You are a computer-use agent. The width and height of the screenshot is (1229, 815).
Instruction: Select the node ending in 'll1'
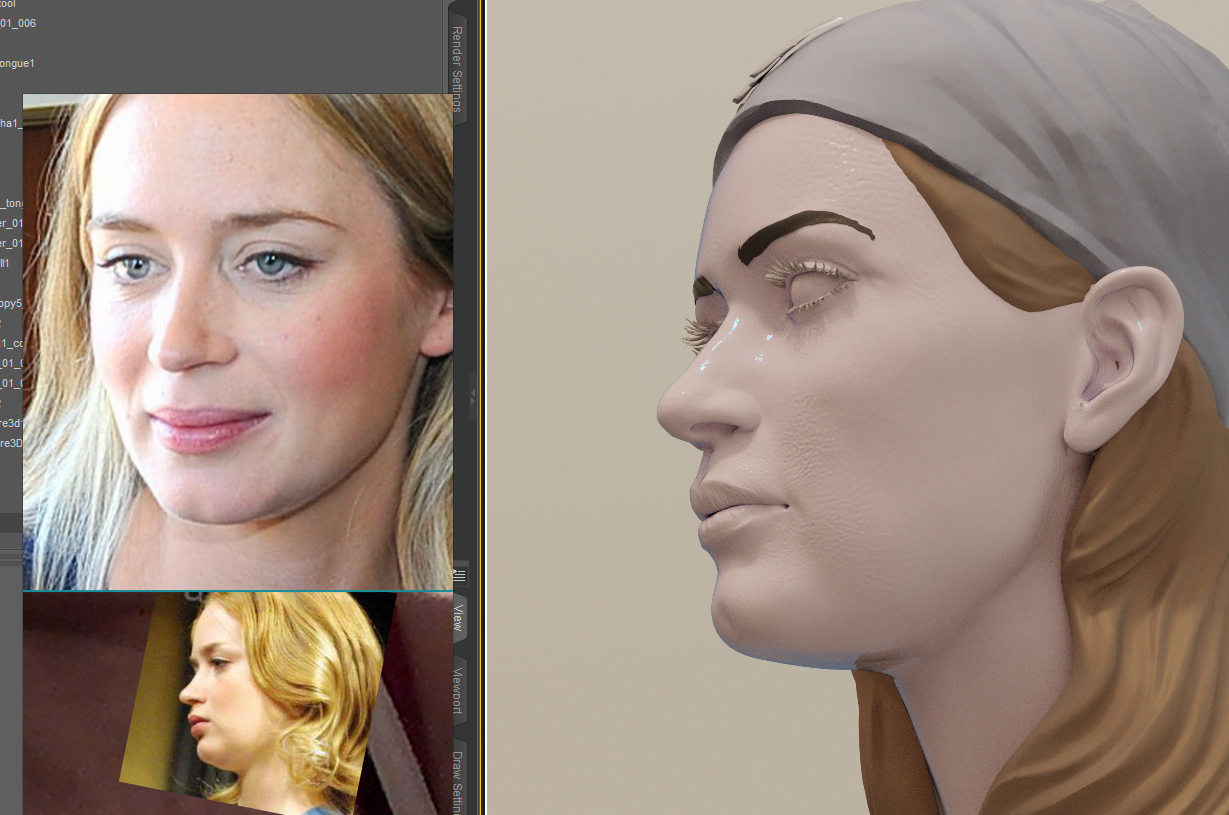[8, 263]
